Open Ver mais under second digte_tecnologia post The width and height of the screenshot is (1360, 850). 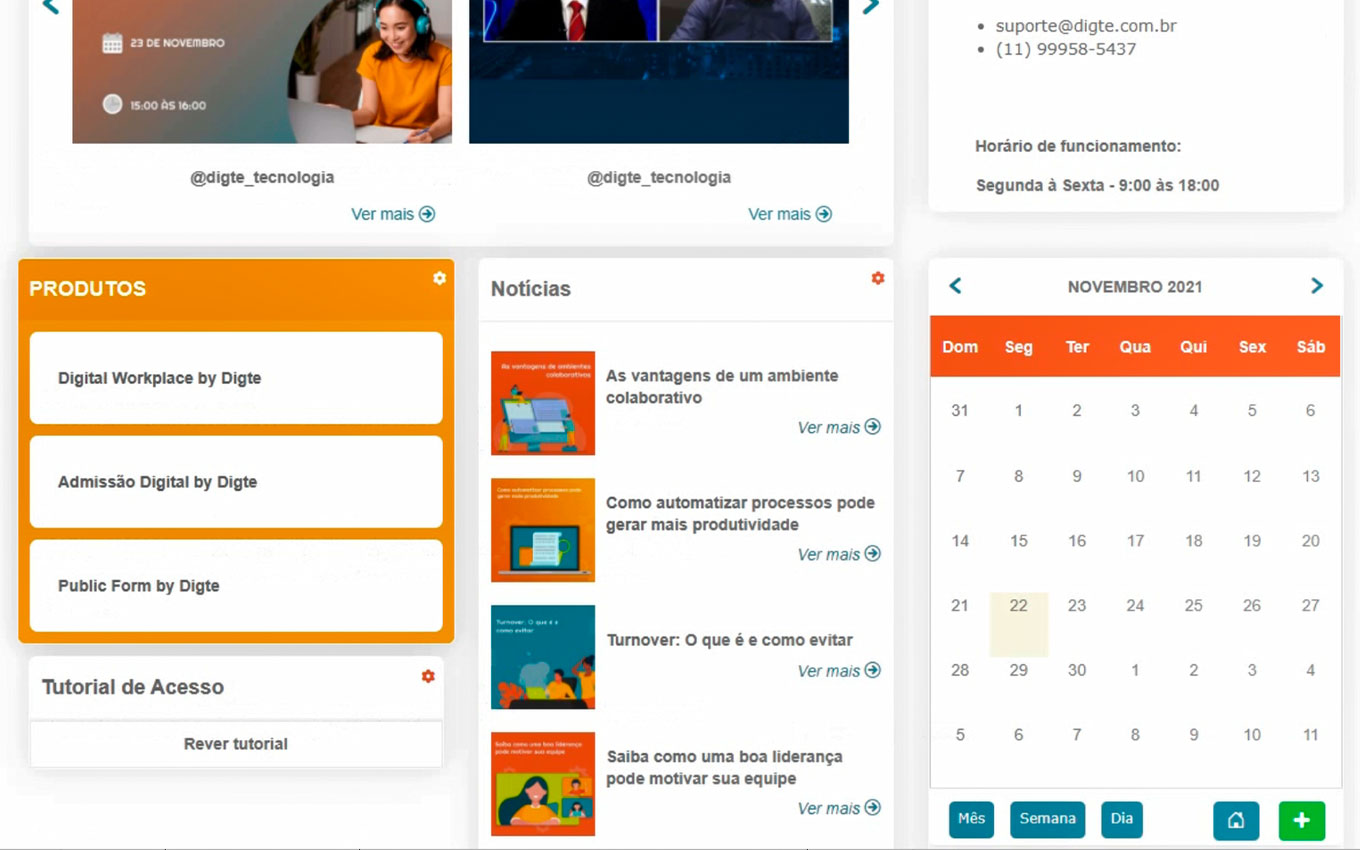[790, 214]
